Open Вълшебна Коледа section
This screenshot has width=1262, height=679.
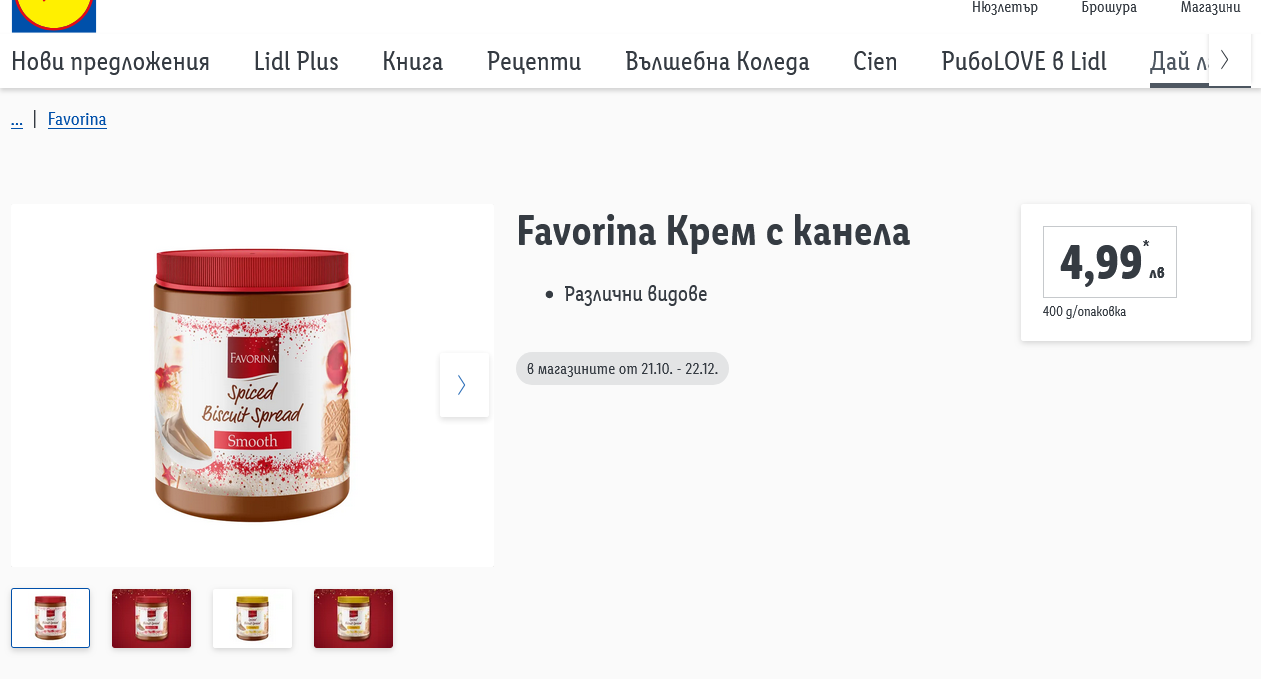click(717, 61)
